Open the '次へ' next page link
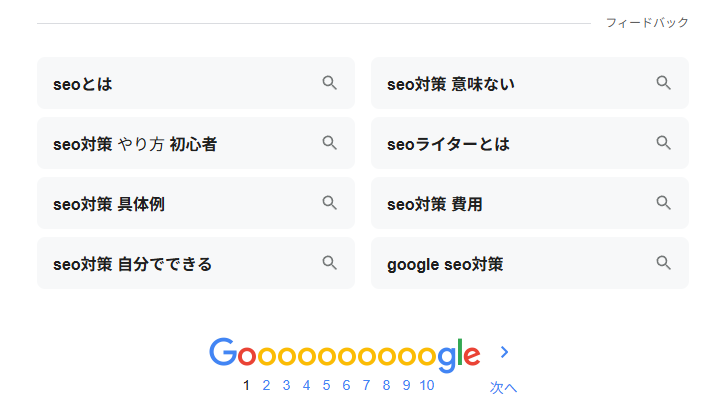 point(503,387)
